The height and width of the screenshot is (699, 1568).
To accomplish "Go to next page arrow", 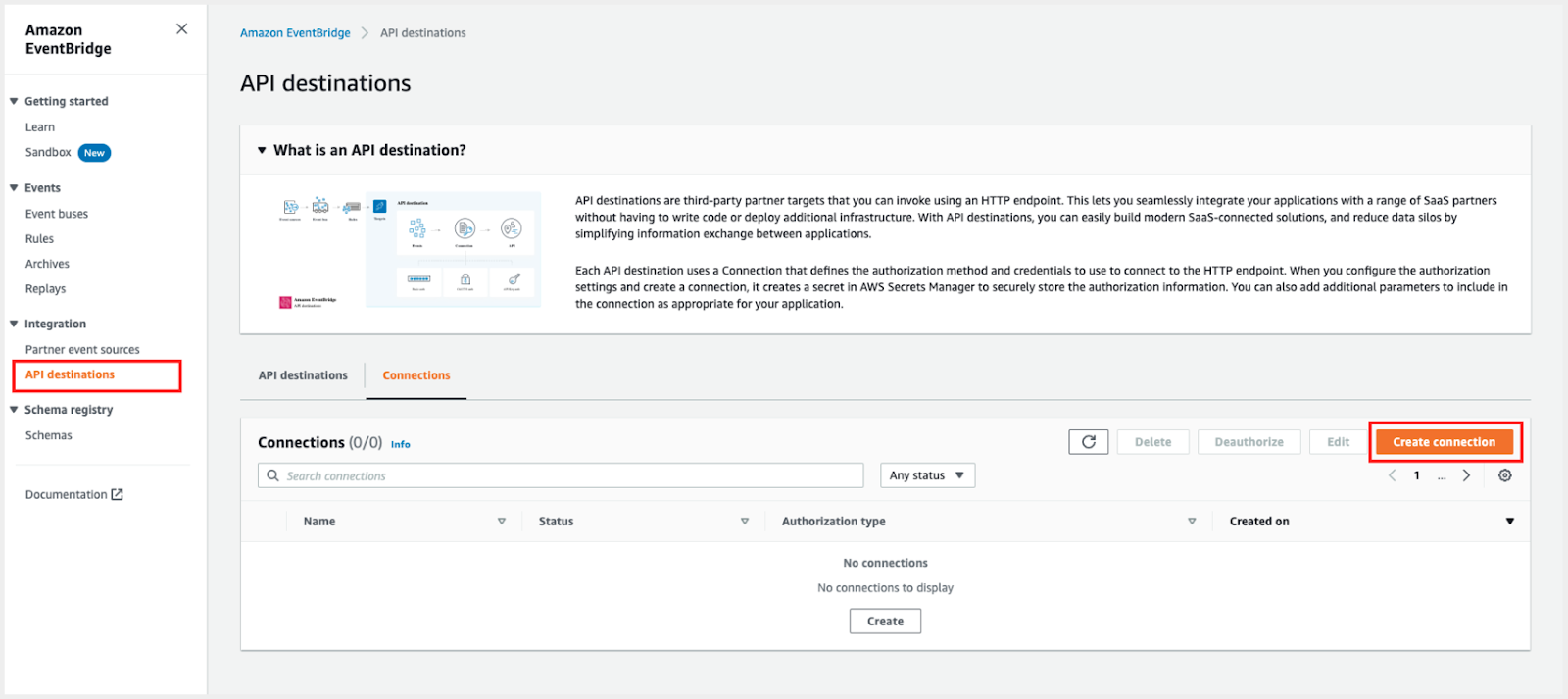I will tap(1466, 475).
